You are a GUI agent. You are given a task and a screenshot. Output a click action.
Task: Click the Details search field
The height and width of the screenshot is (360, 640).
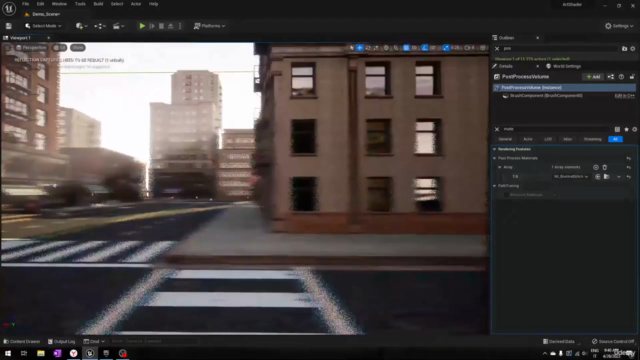[555, 129]
